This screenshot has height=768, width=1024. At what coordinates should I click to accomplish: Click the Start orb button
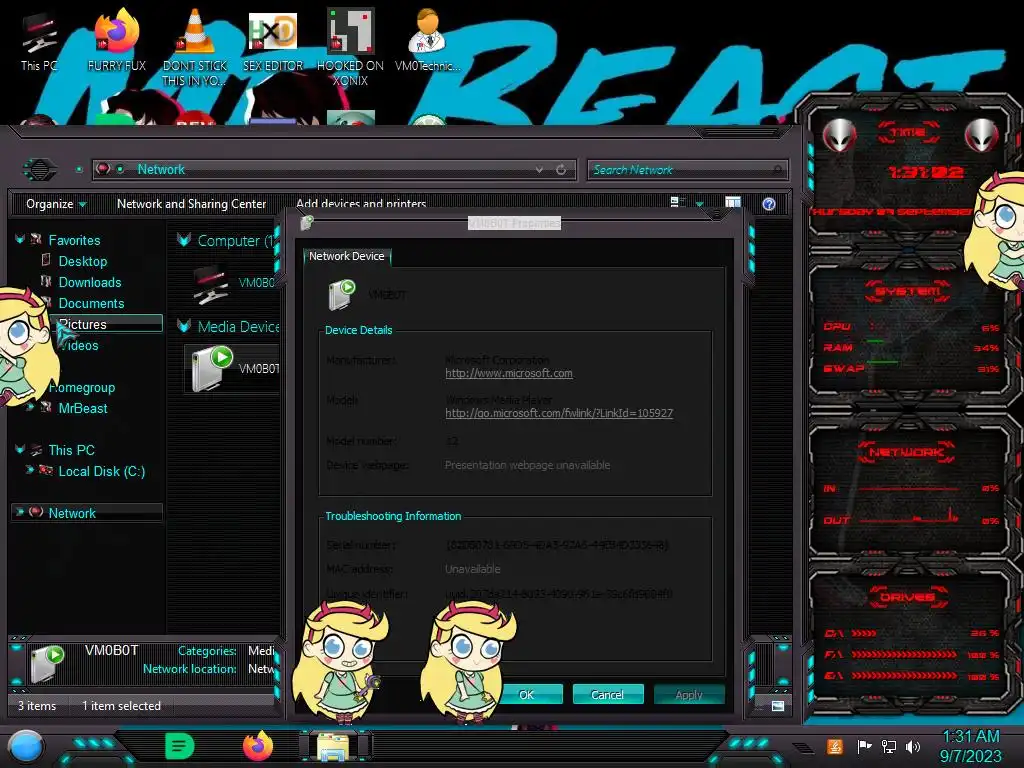click(x=26, y=747)
